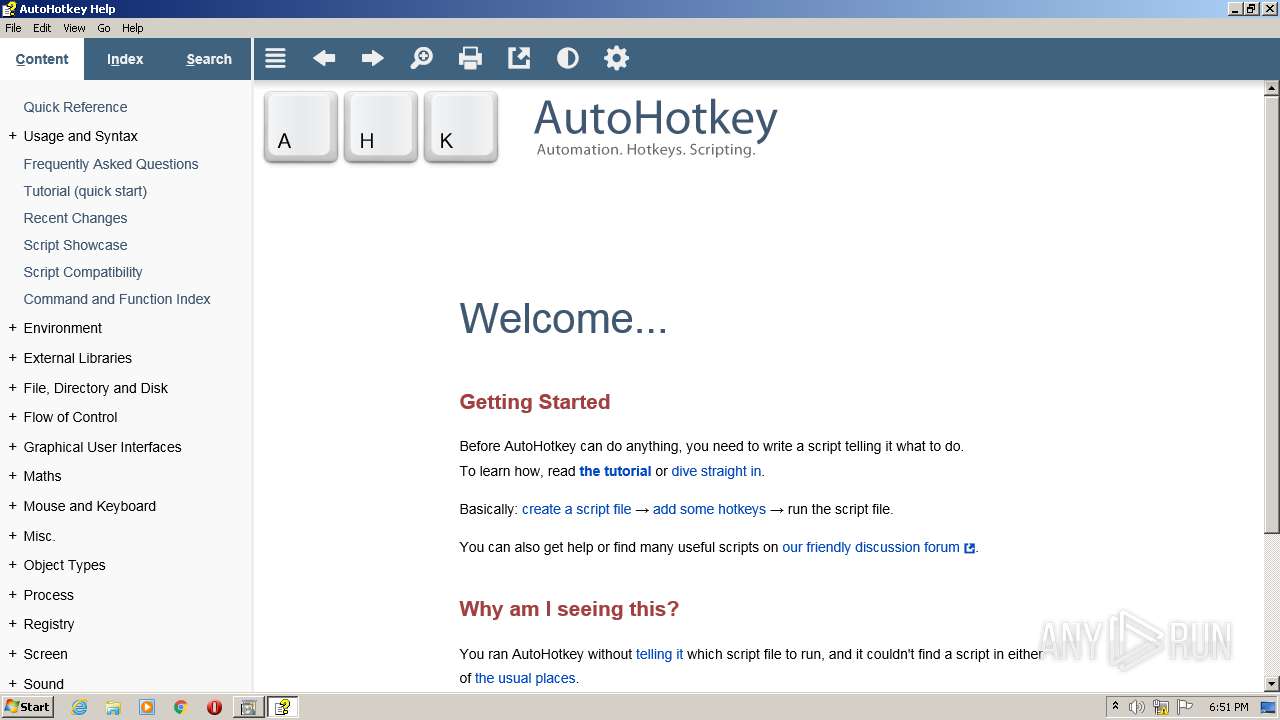Launch Internet Explorer from the taskbar

[x=79, y=707]
